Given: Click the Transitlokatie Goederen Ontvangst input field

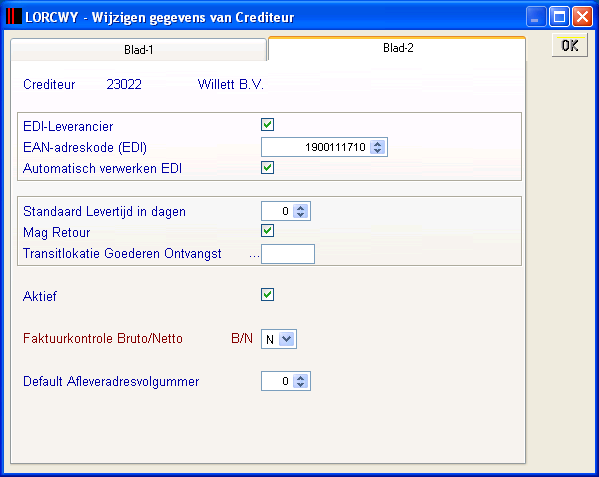Looking at the screenshot, I should [x=288, y=254].
